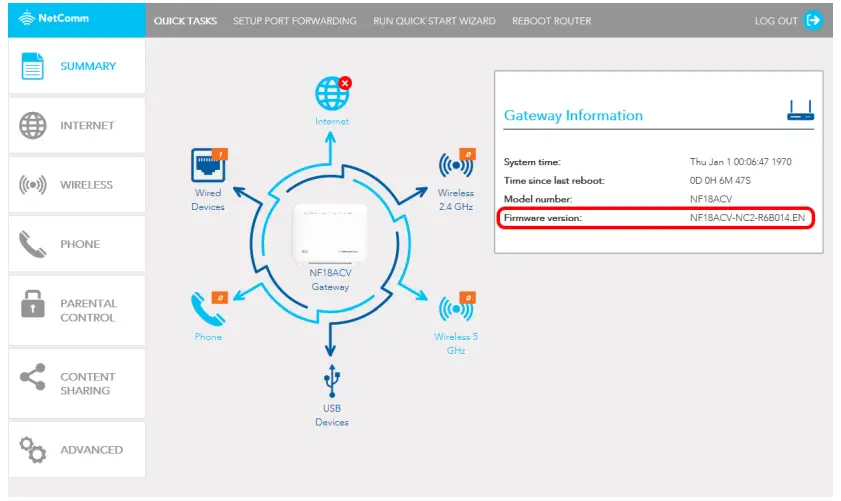Click the NF18ACV gateway router image

330,233
